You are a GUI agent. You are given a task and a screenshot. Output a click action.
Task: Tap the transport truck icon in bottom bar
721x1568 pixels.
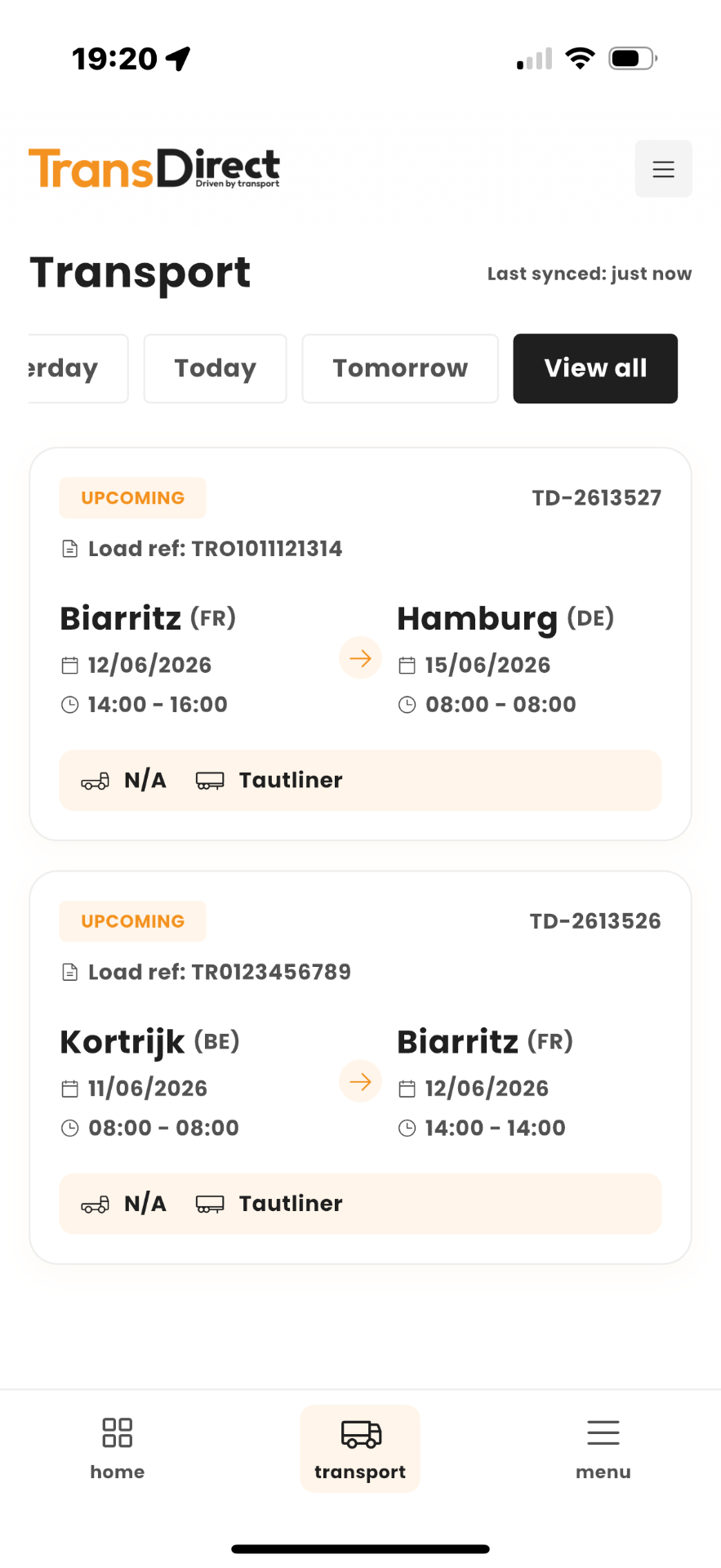pos(360,1433)
